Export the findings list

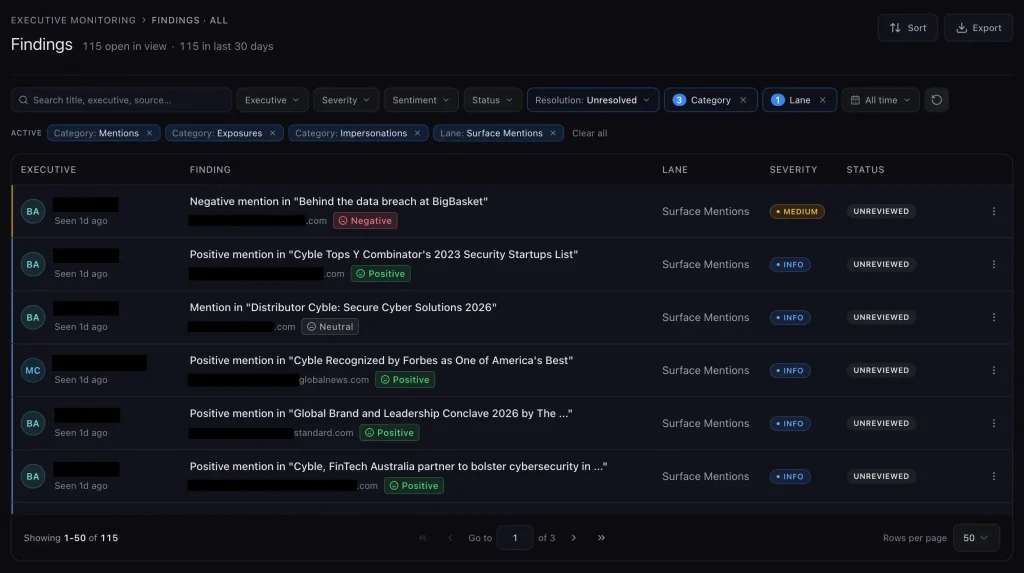(x=978, y=28)
